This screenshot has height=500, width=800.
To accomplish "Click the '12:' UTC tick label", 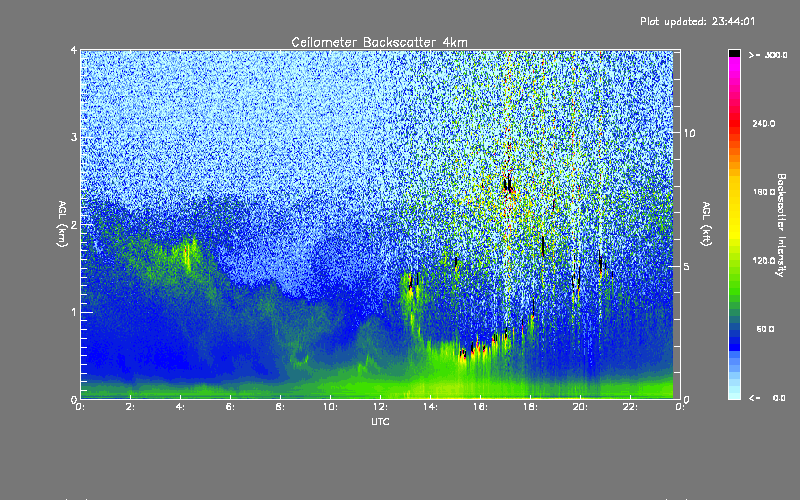I will pos(380,407).
